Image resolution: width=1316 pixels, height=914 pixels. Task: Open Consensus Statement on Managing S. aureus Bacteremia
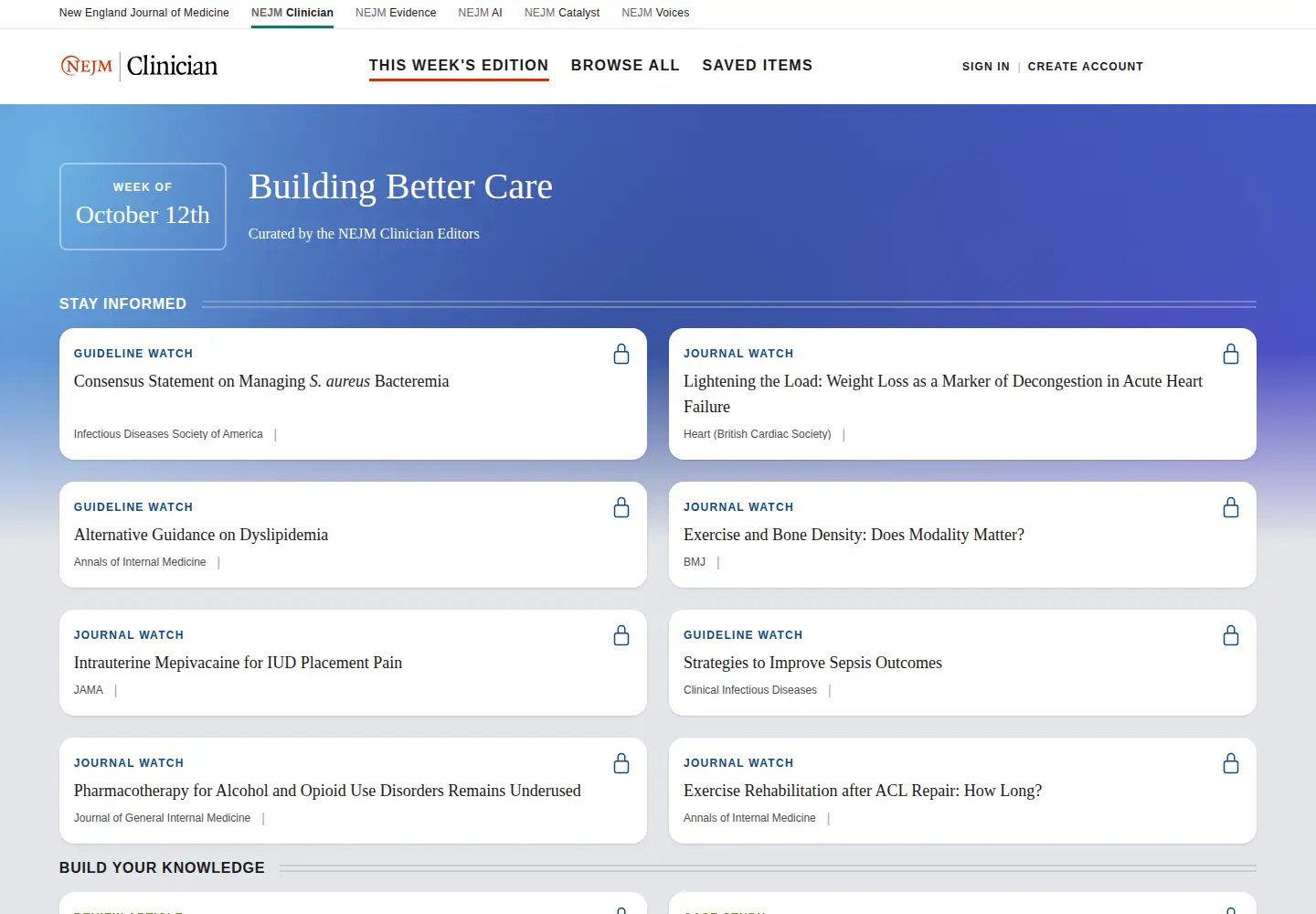[261, 381]
